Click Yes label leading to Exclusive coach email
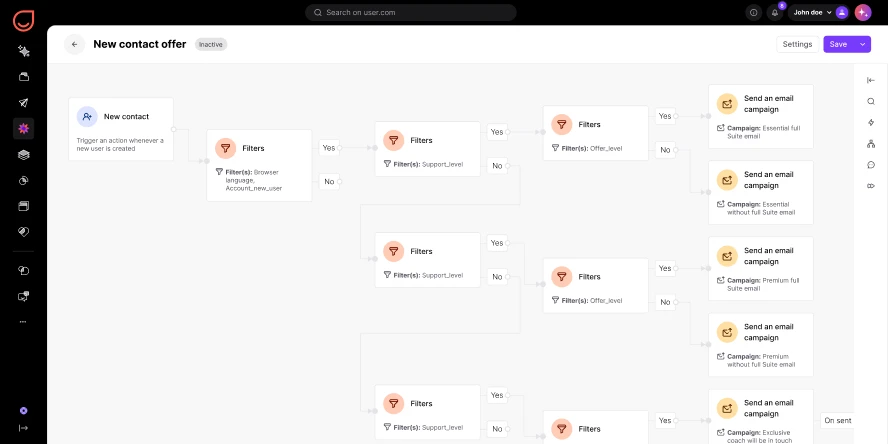 coord(665,420)
